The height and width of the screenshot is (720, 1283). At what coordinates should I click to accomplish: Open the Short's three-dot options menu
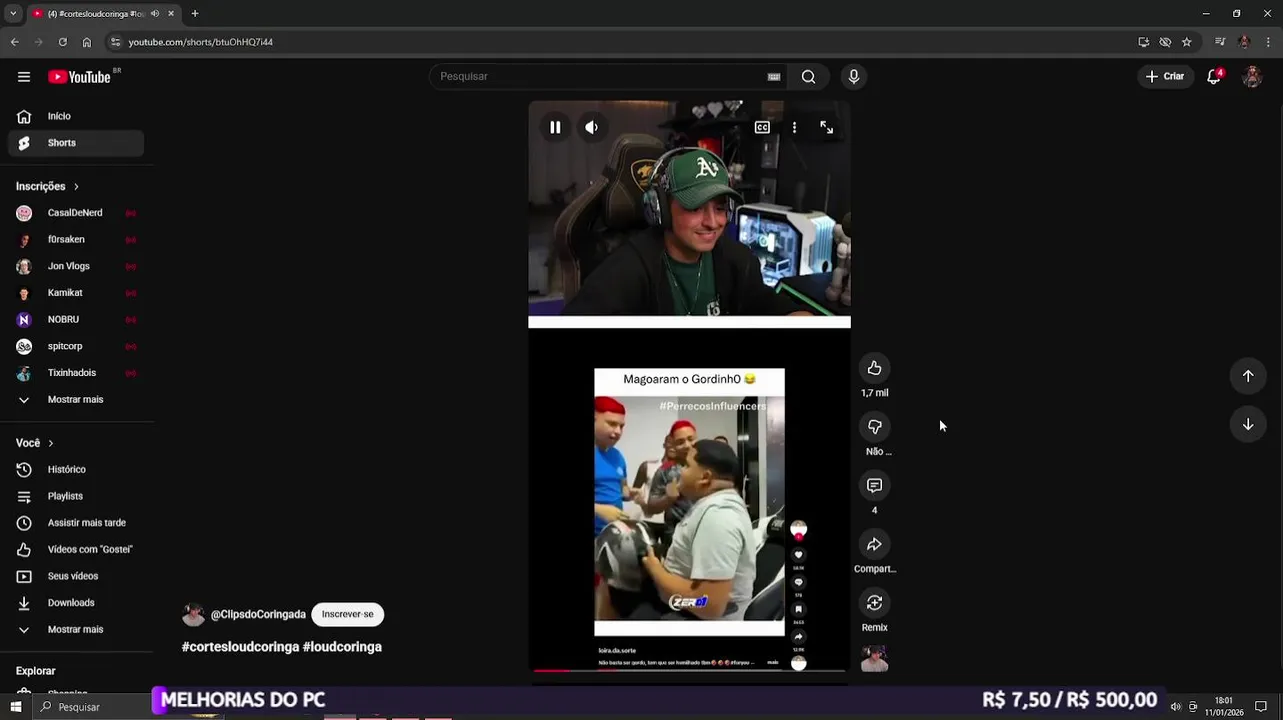(794, 127)
